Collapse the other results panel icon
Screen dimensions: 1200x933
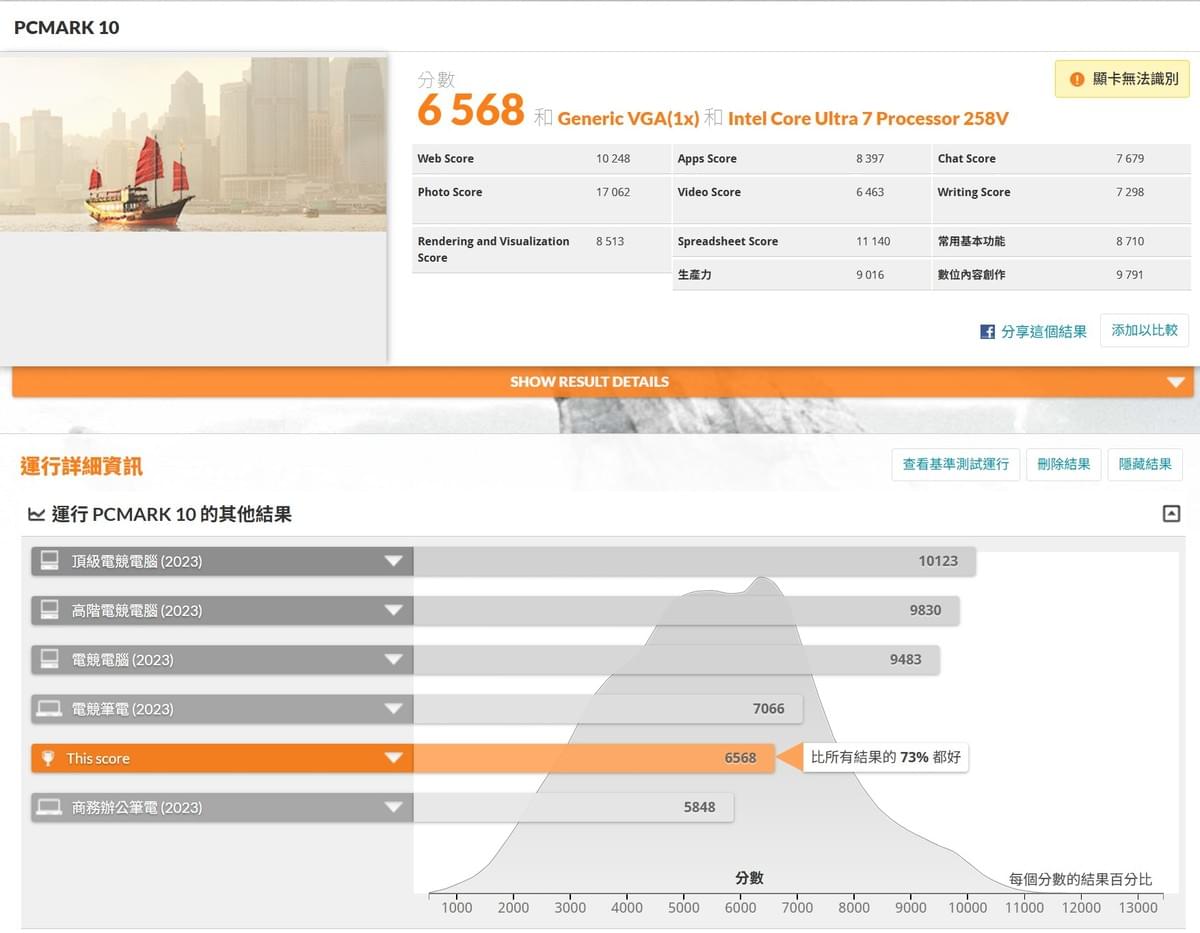[x=1171, y=514]
